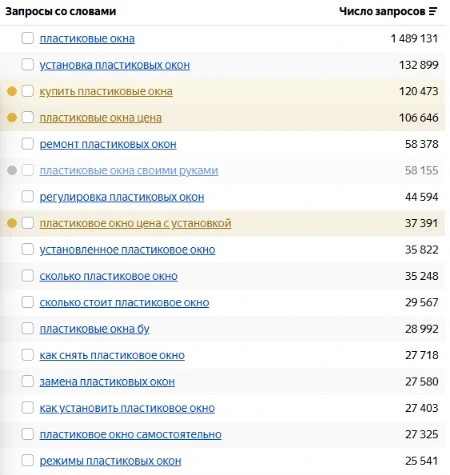Click the count 37 391
The height and width of the screenshot is (475, 450).
422,223
